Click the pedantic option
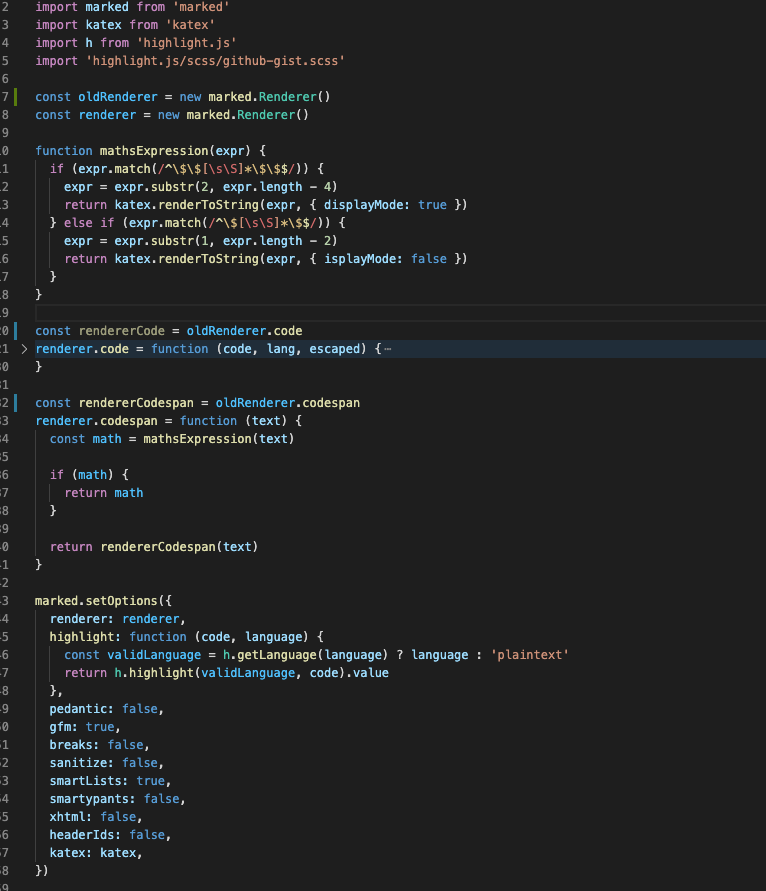Screen dimensions: 766x891 point(106,709)
